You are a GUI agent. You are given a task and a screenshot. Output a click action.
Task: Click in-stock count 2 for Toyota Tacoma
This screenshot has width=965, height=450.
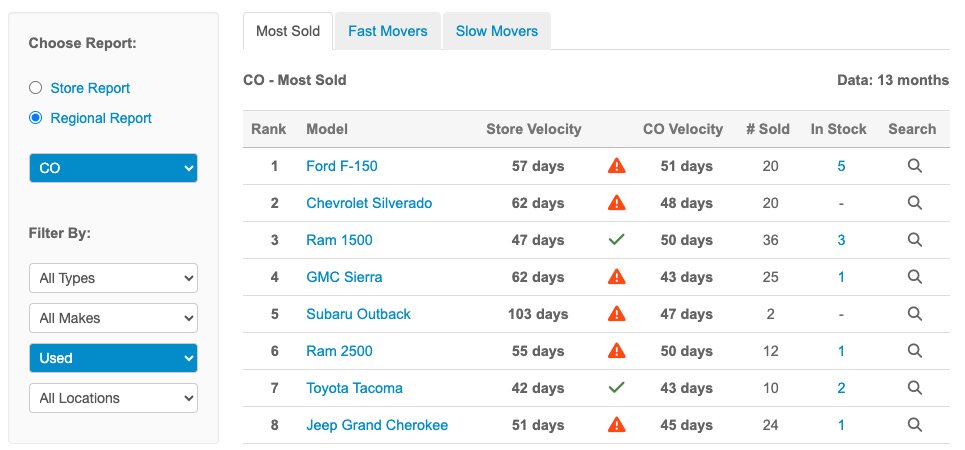coord(841,388)
